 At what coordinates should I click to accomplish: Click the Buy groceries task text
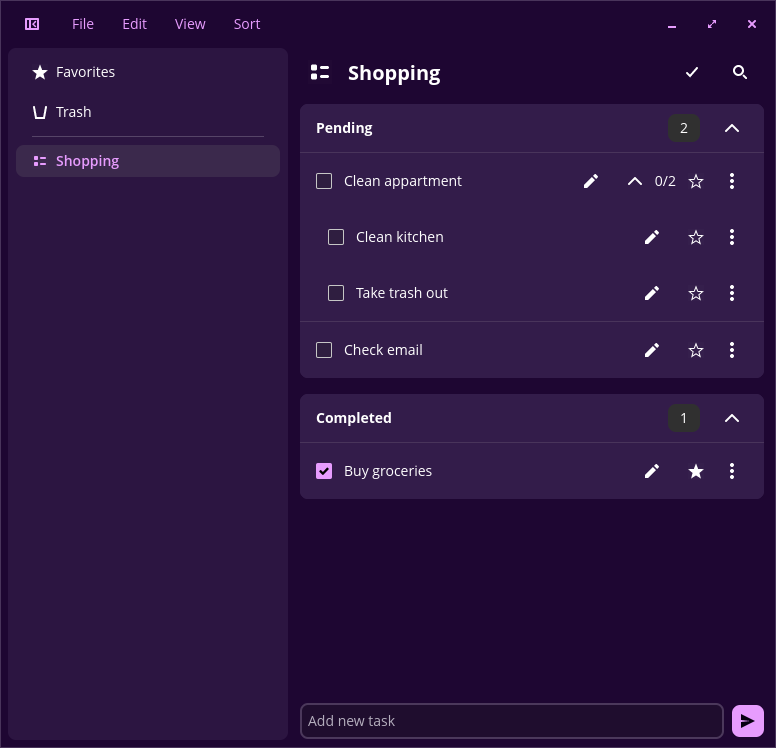388,471
